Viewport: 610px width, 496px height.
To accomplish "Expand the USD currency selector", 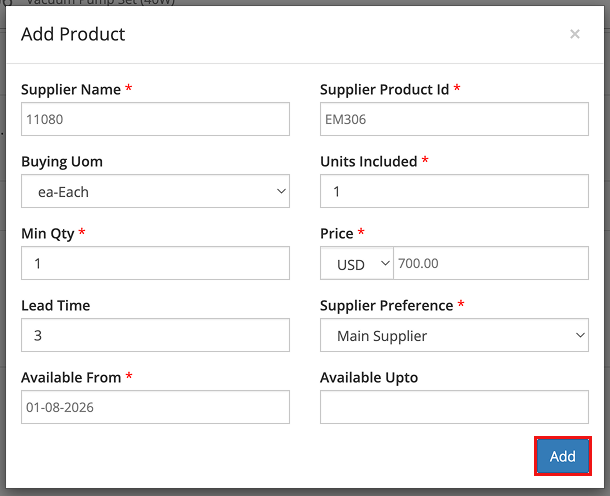I will point(357,264).
